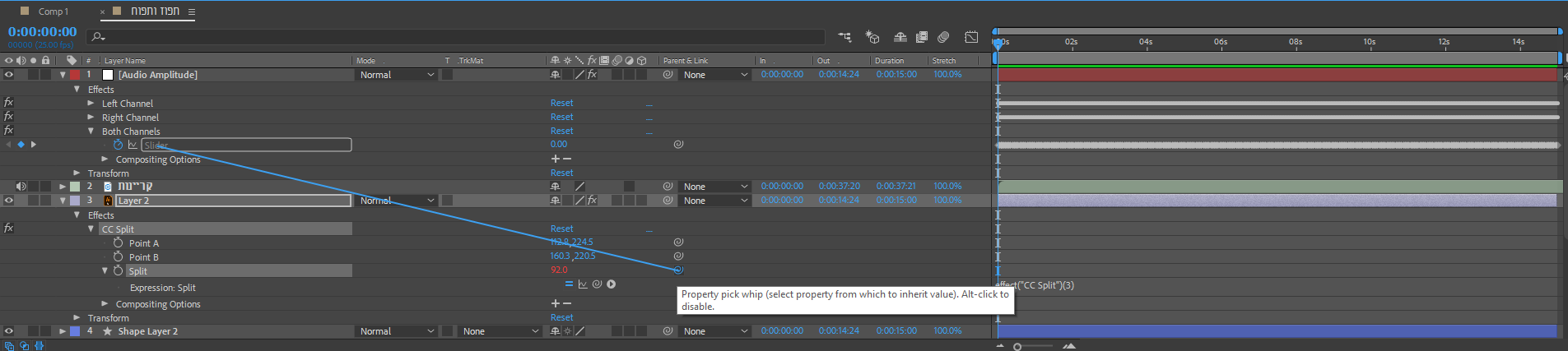Reset Right Channel effect
Screen dimensions: 1568x351
[x=562, y=117]
